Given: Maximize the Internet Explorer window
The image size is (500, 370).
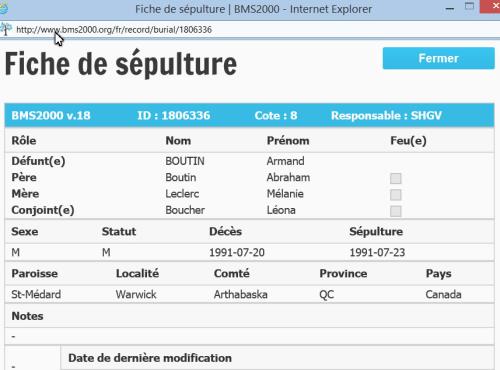Looking at the screenshot, I should pos(469,6).
